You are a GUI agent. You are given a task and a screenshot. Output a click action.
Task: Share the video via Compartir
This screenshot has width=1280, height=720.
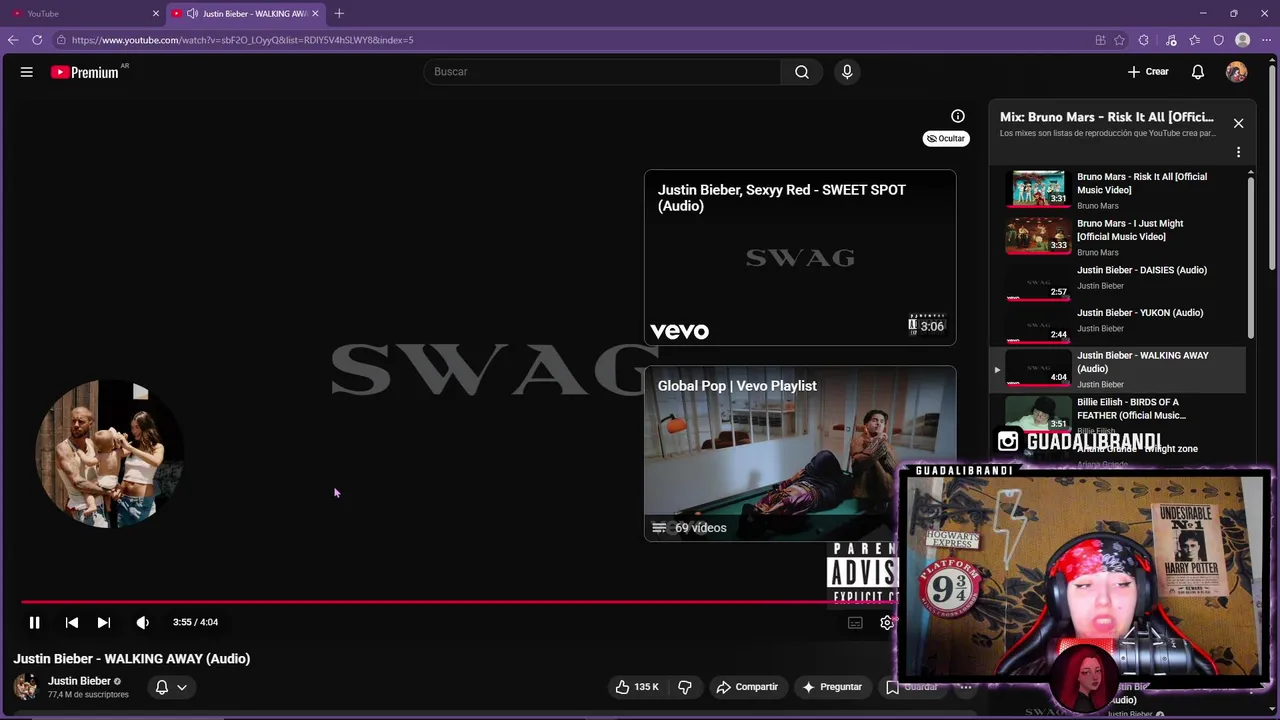pos(747,687)
